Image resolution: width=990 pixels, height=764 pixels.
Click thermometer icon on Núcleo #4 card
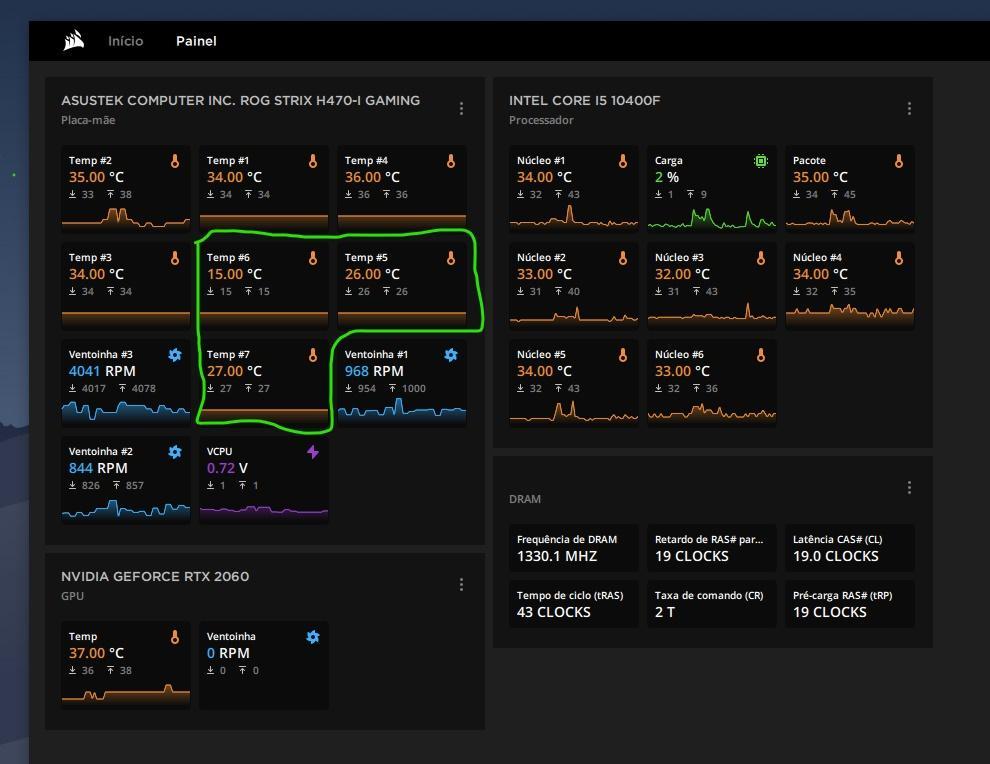point(898,258)
